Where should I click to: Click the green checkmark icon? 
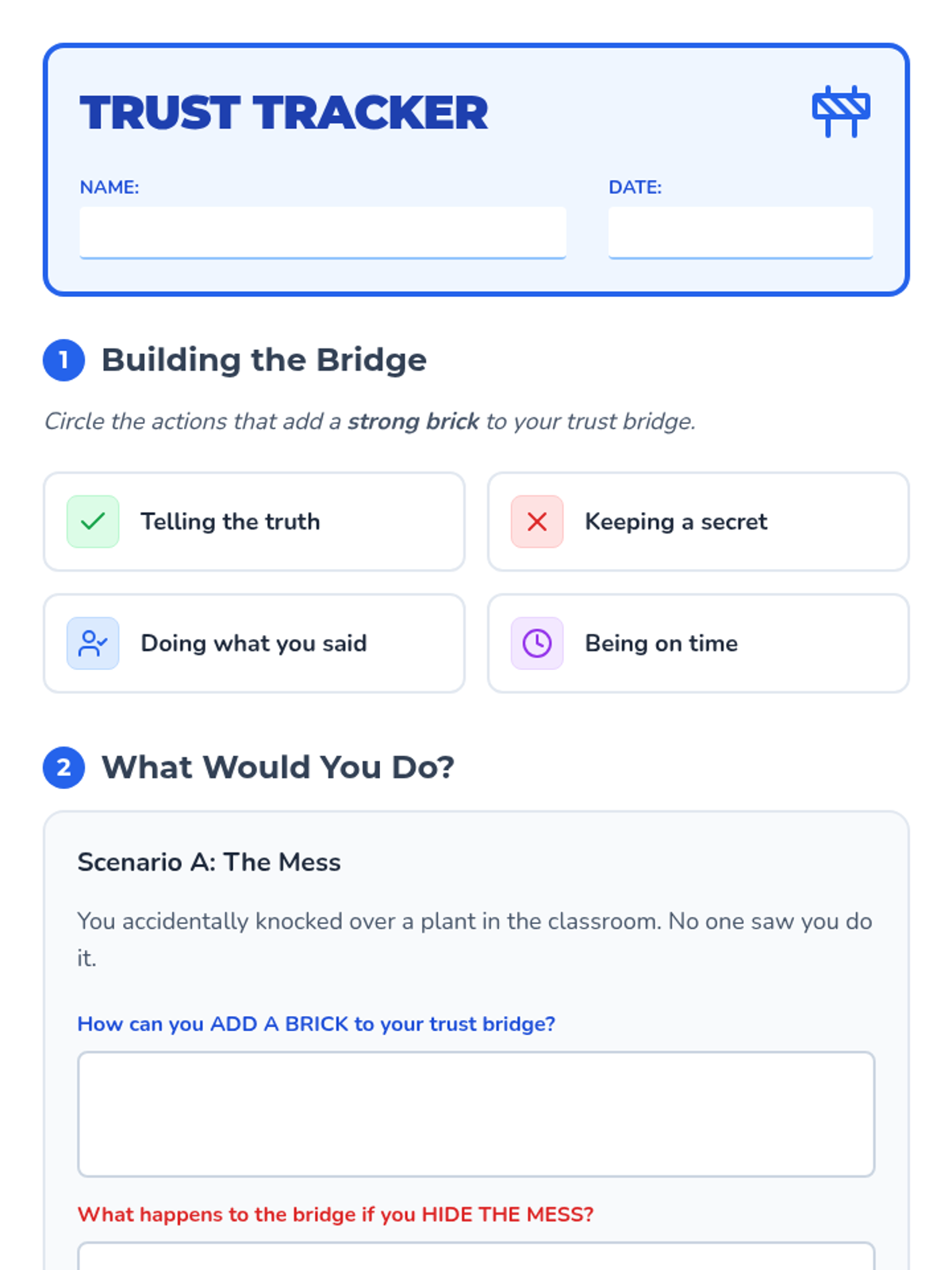(x=93, y=521)
